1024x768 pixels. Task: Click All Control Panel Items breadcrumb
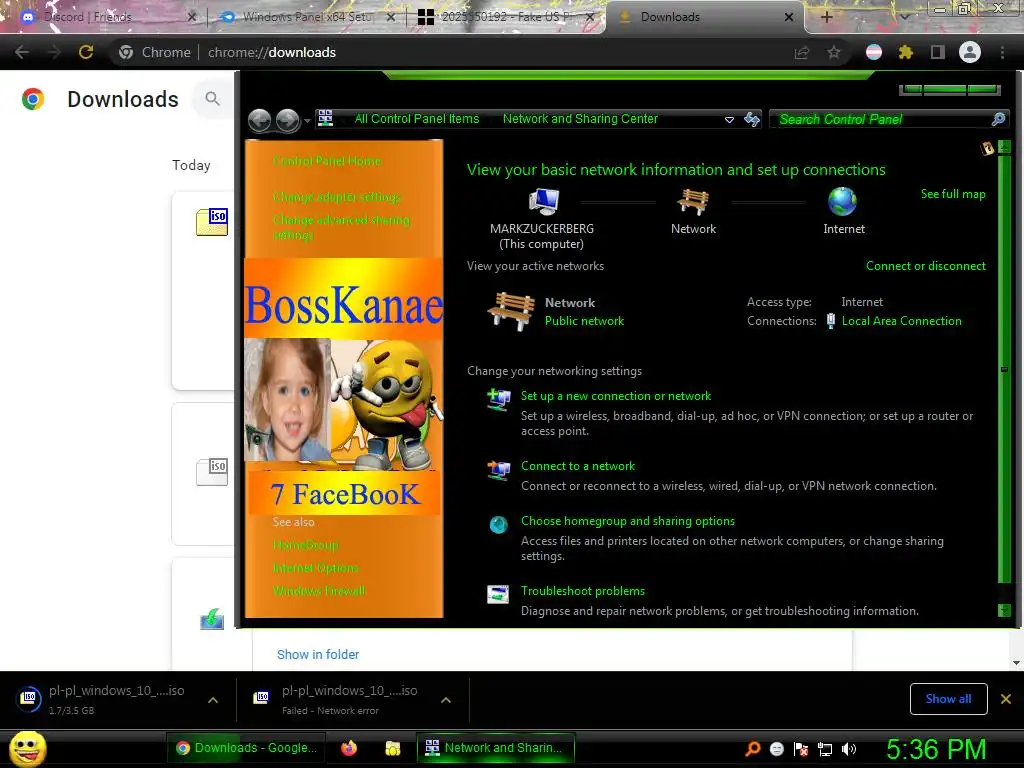click(417, 119)
